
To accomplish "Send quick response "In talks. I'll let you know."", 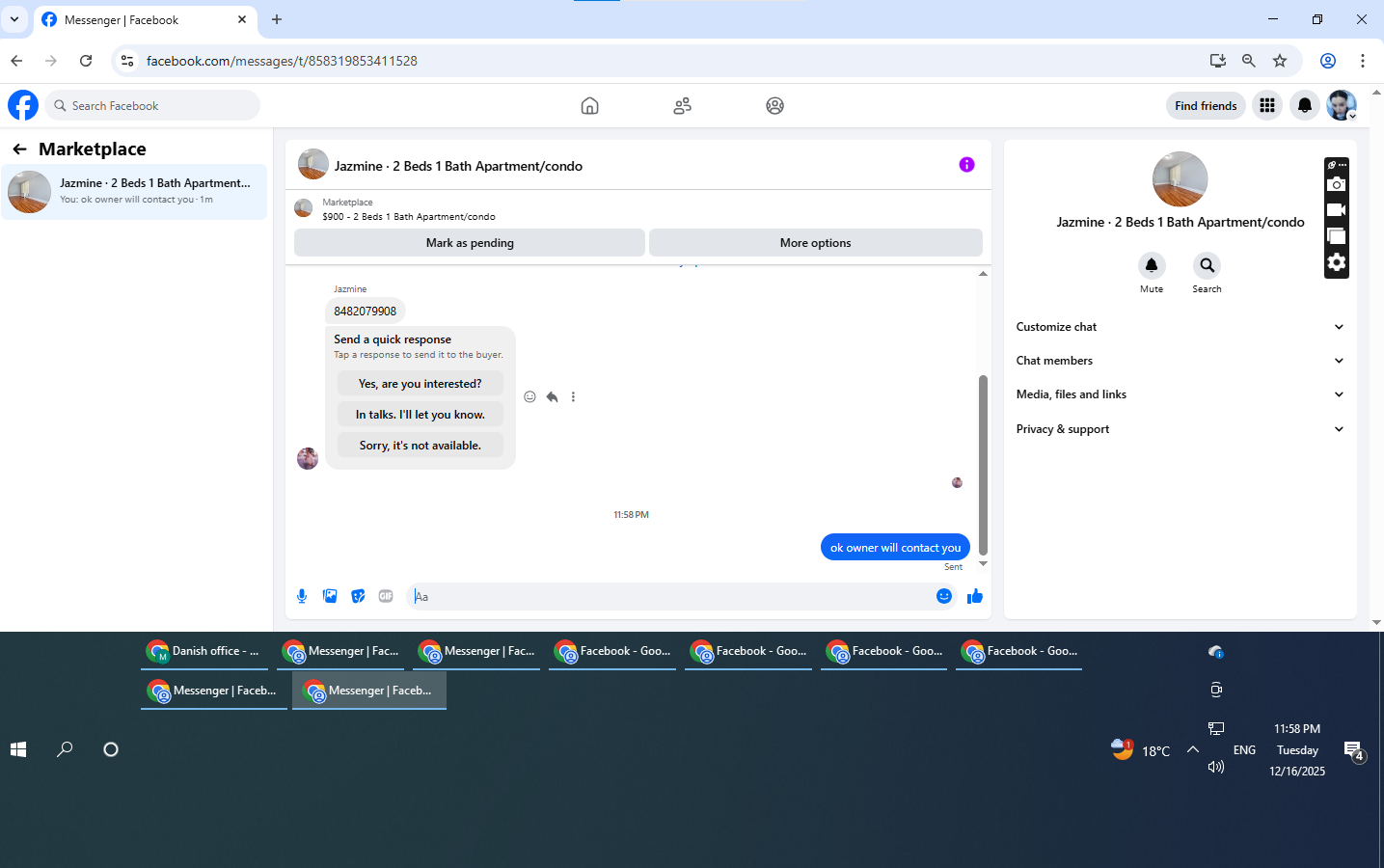I will point(421,415).
